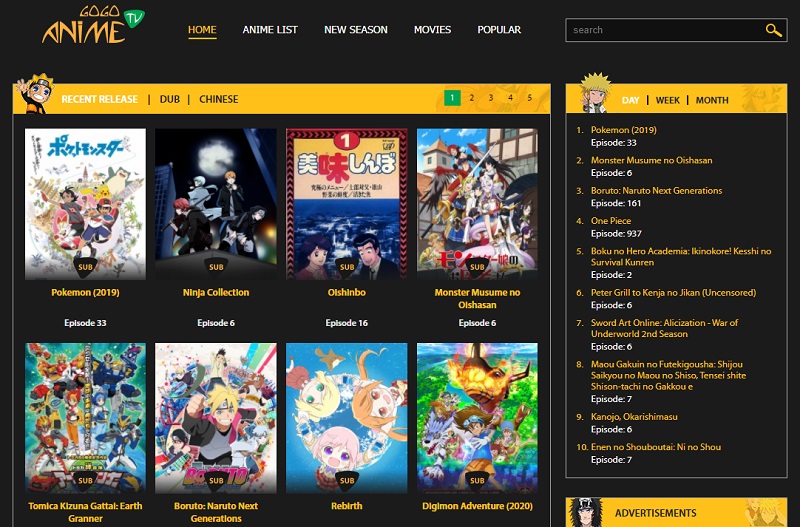Click the SUB badge on Rebirth poster
800x527 pixels.
pos(347,481)
